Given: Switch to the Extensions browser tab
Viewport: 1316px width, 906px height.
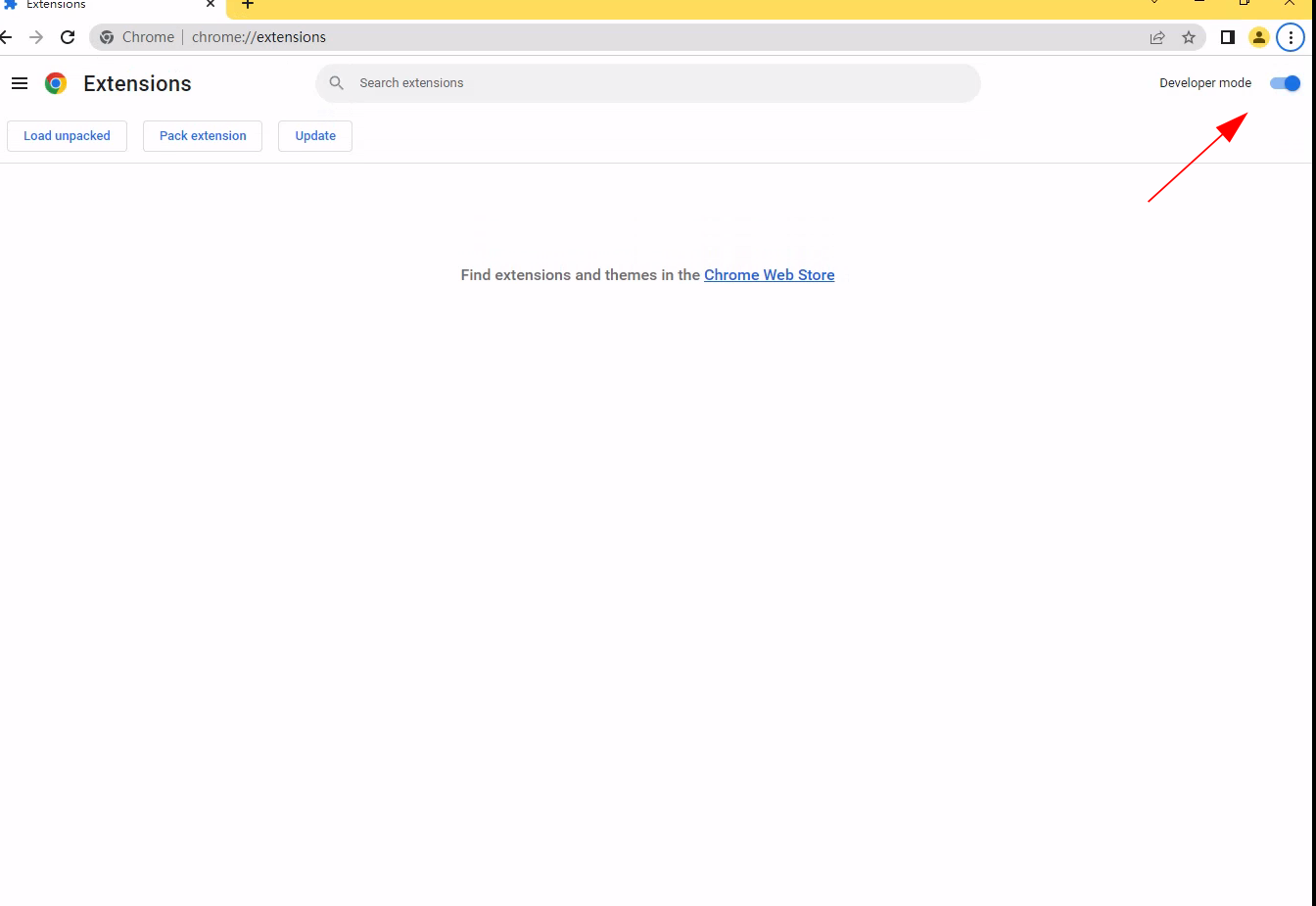Looking at the screenshot, I should [x=98, y=5].
